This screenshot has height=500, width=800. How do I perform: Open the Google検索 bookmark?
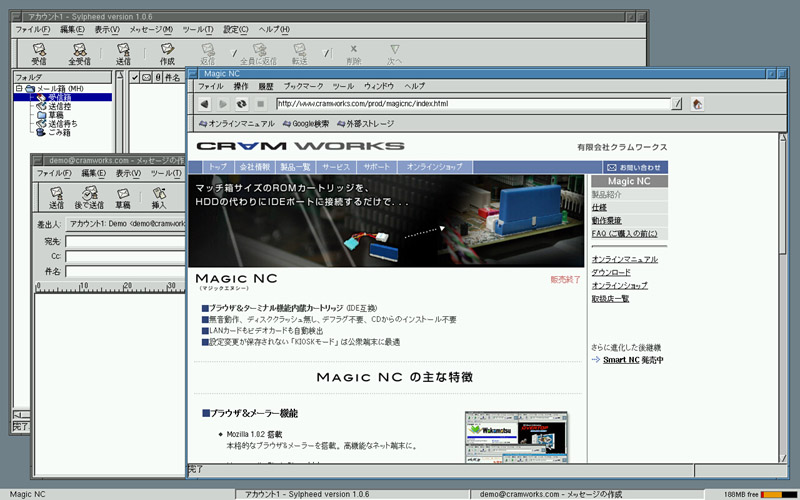(x=306, y=123)
